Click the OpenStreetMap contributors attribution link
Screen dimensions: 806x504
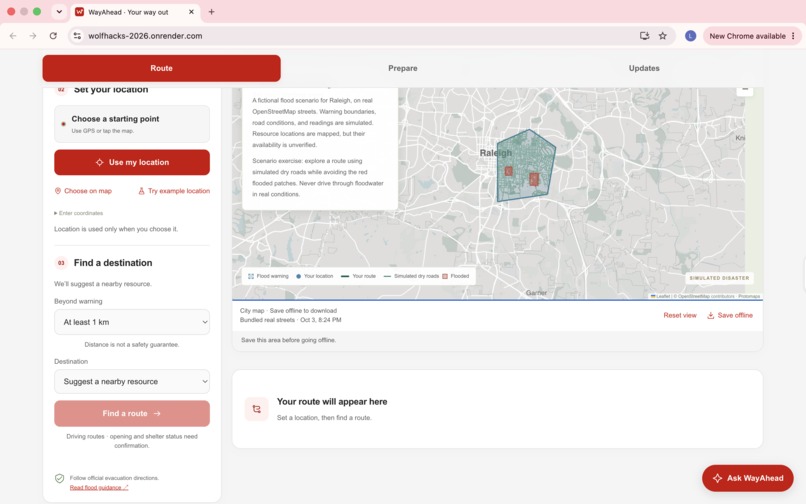[x=707, y=296]
